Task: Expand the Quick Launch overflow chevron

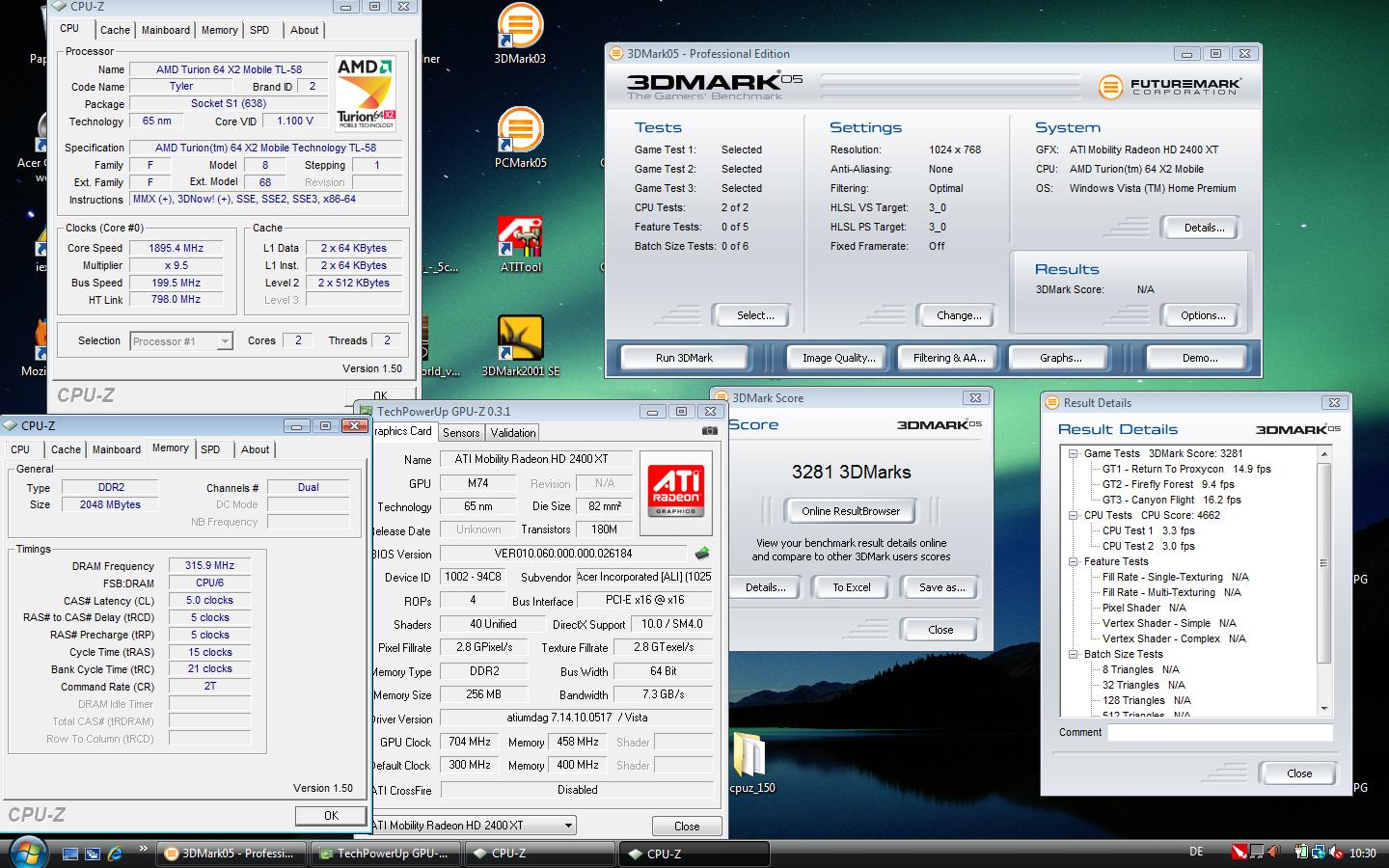Action: click(x=144, y=849)
